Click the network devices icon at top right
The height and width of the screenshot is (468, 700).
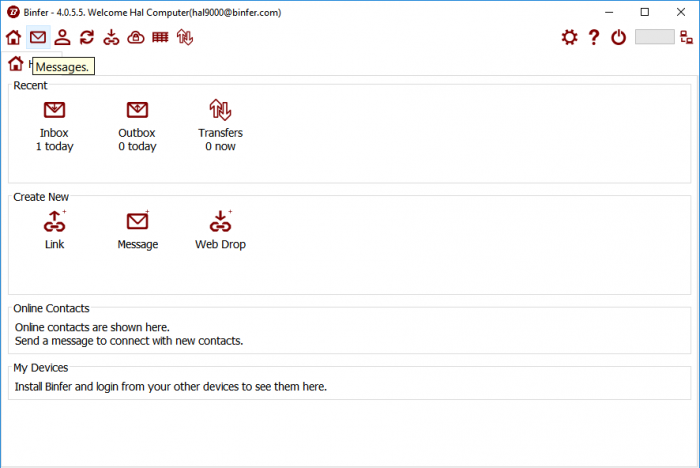point(686,38)
